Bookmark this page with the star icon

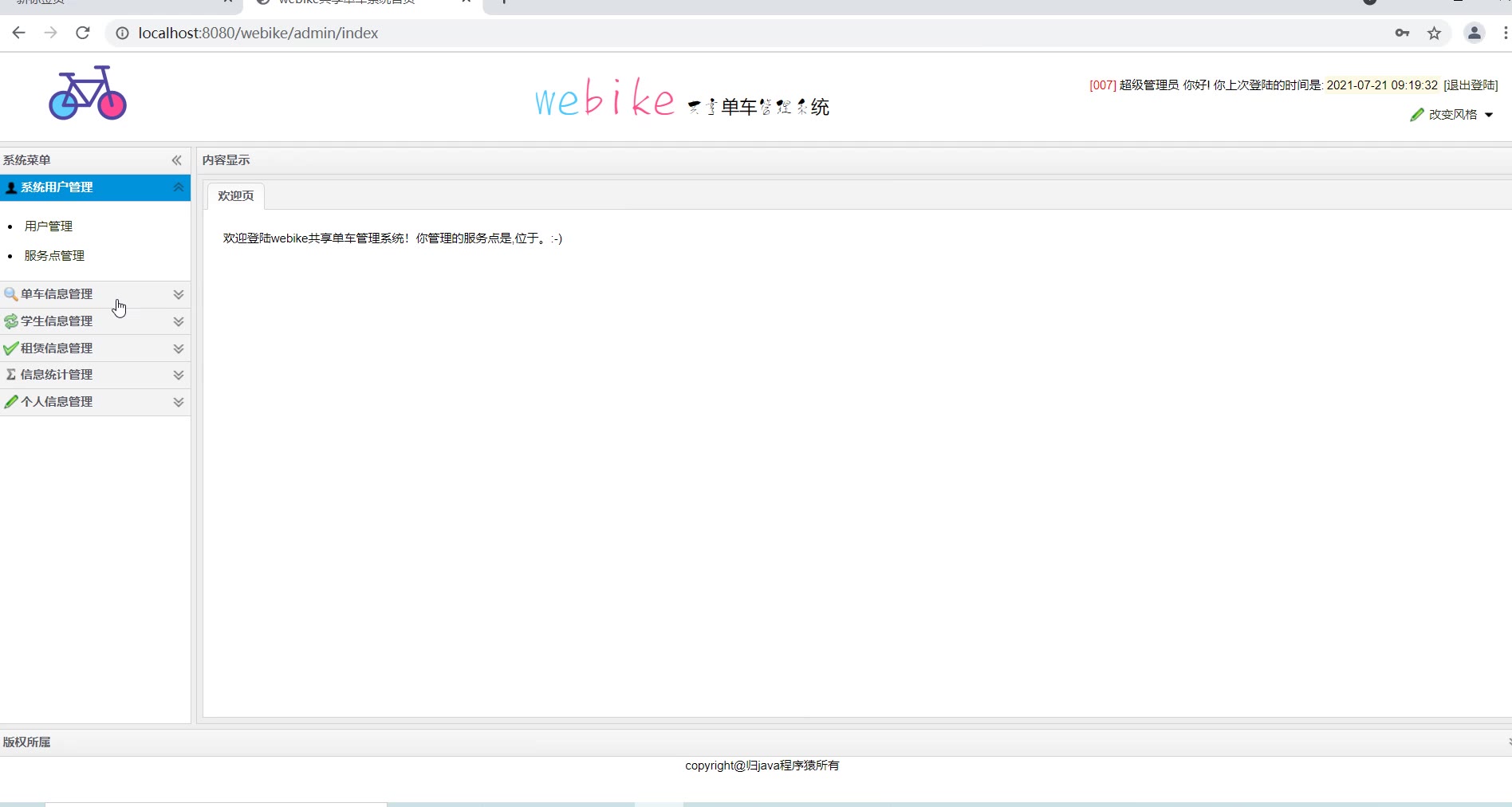[1435, 33]
